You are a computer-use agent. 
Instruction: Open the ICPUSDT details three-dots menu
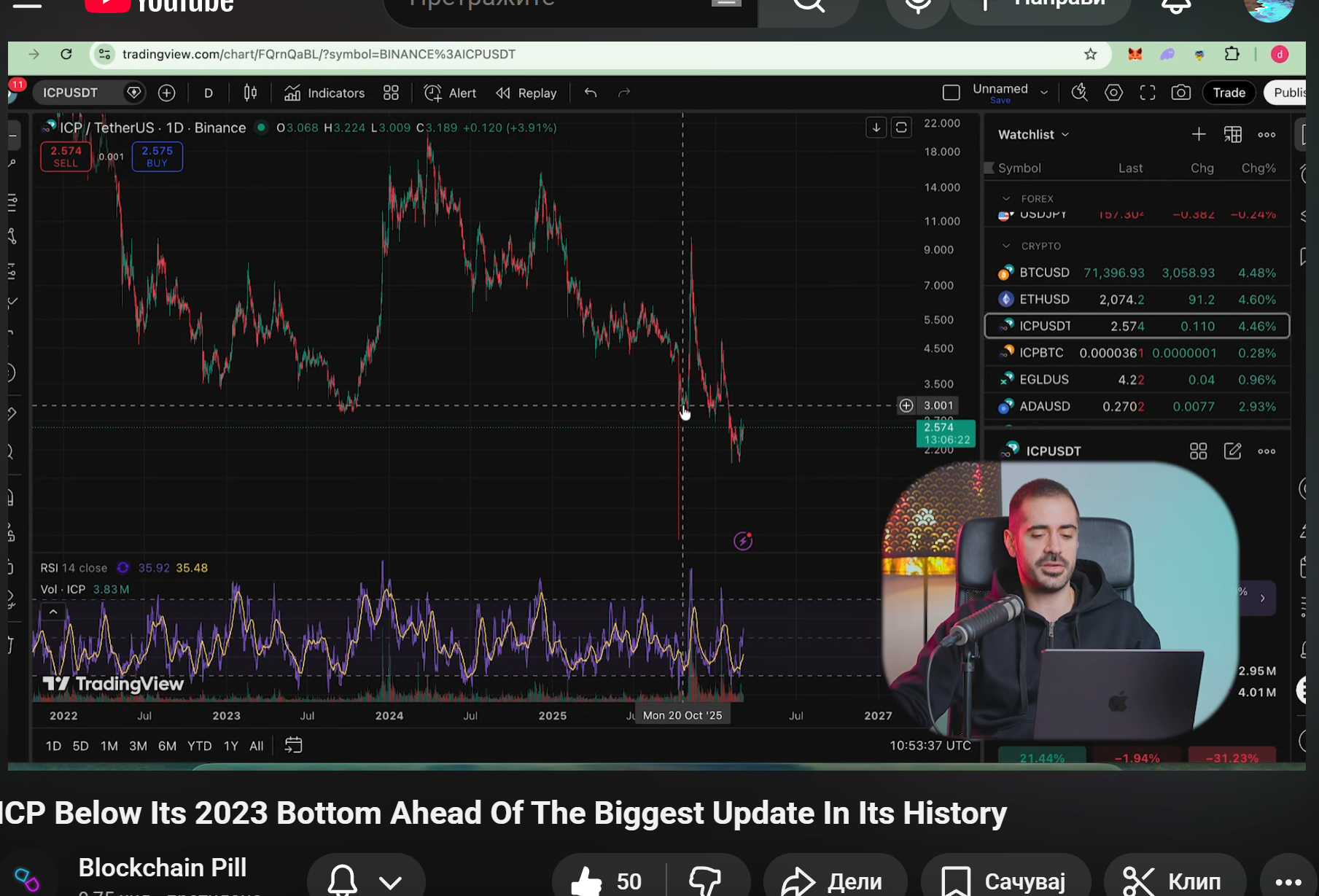1267,451
